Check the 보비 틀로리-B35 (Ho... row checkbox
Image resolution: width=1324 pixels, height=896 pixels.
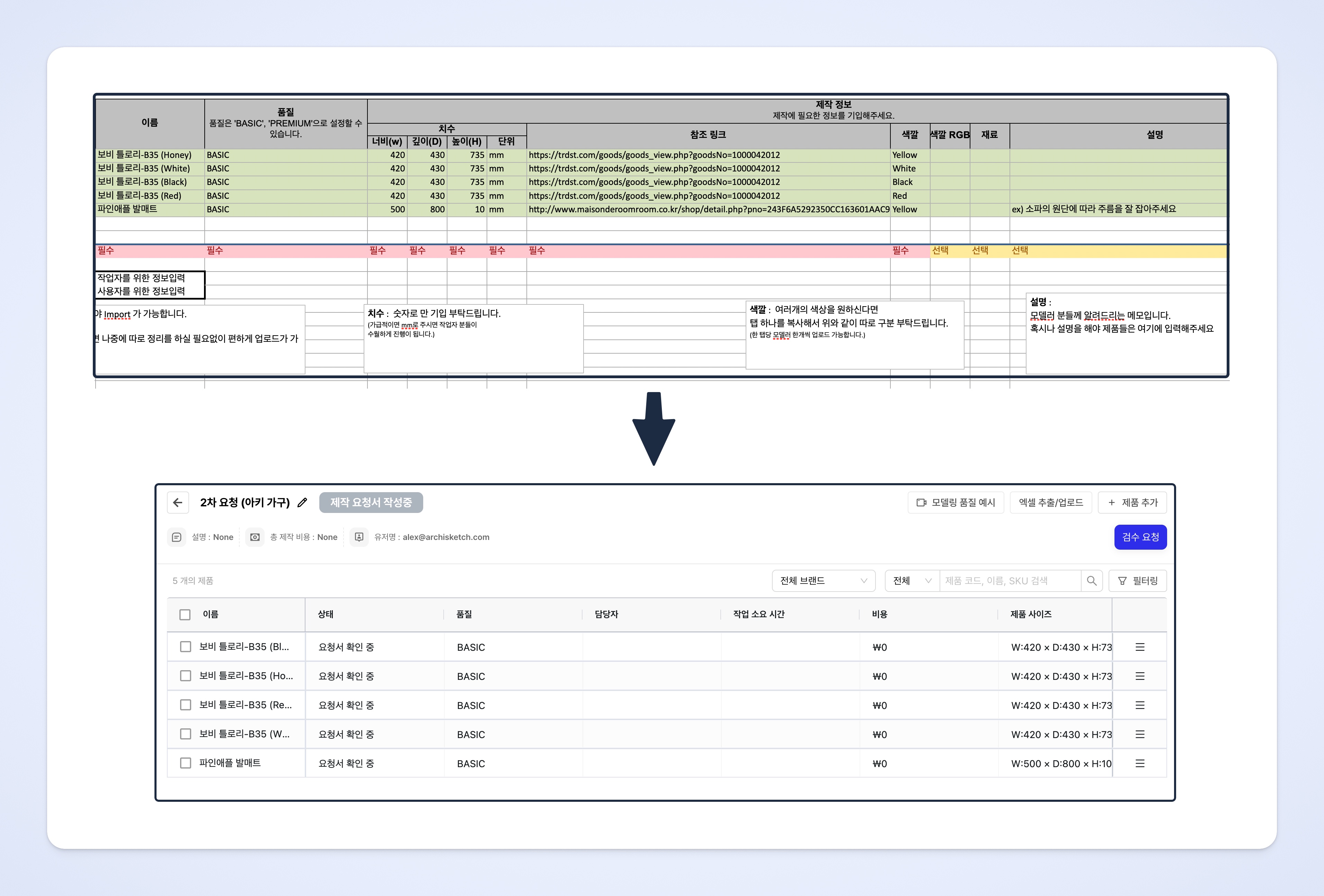(185, 676)
